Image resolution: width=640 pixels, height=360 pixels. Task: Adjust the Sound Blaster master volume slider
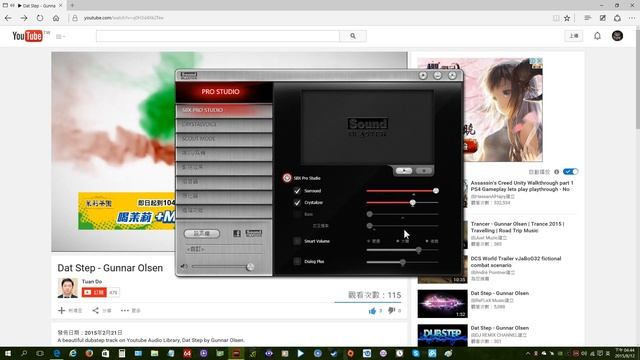250,267
